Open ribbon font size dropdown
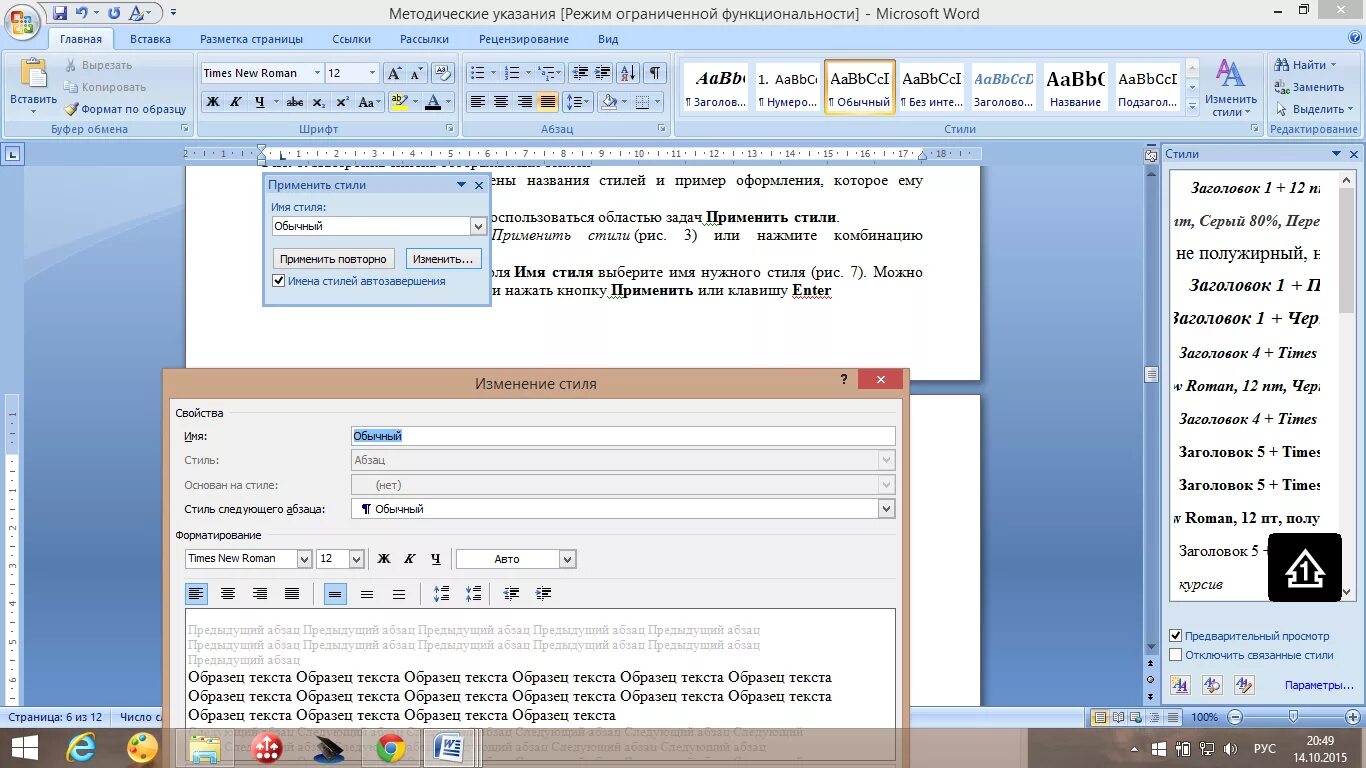 click(372, 73)
